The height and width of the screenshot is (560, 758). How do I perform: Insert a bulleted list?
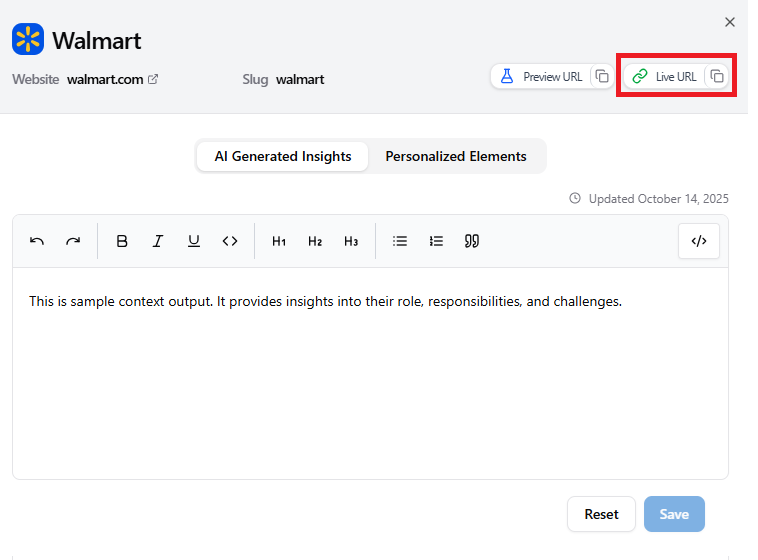(400, 241)
